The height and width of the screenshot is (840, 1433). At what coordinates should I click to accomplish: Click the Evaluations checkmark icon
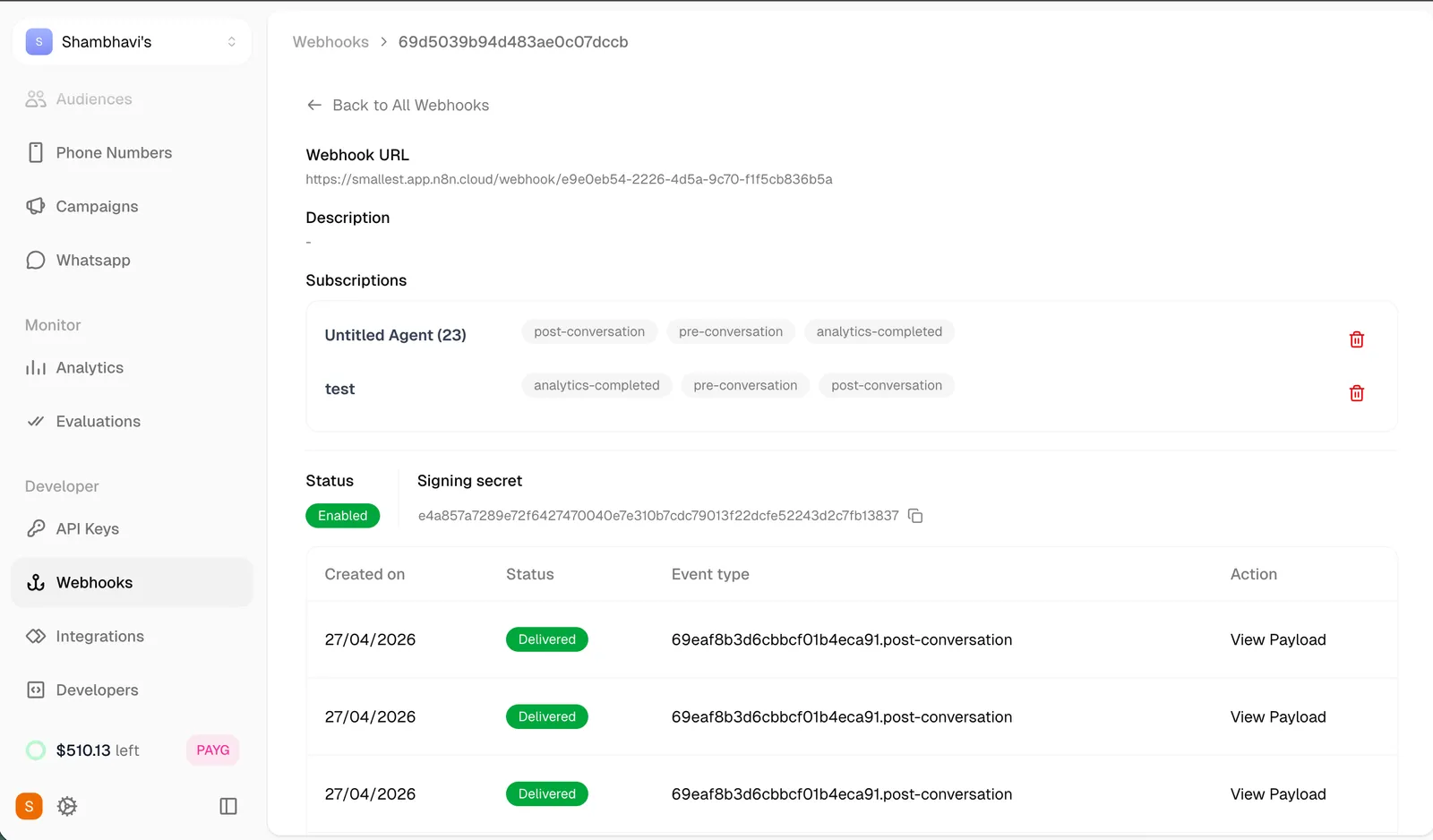[36, 422]
